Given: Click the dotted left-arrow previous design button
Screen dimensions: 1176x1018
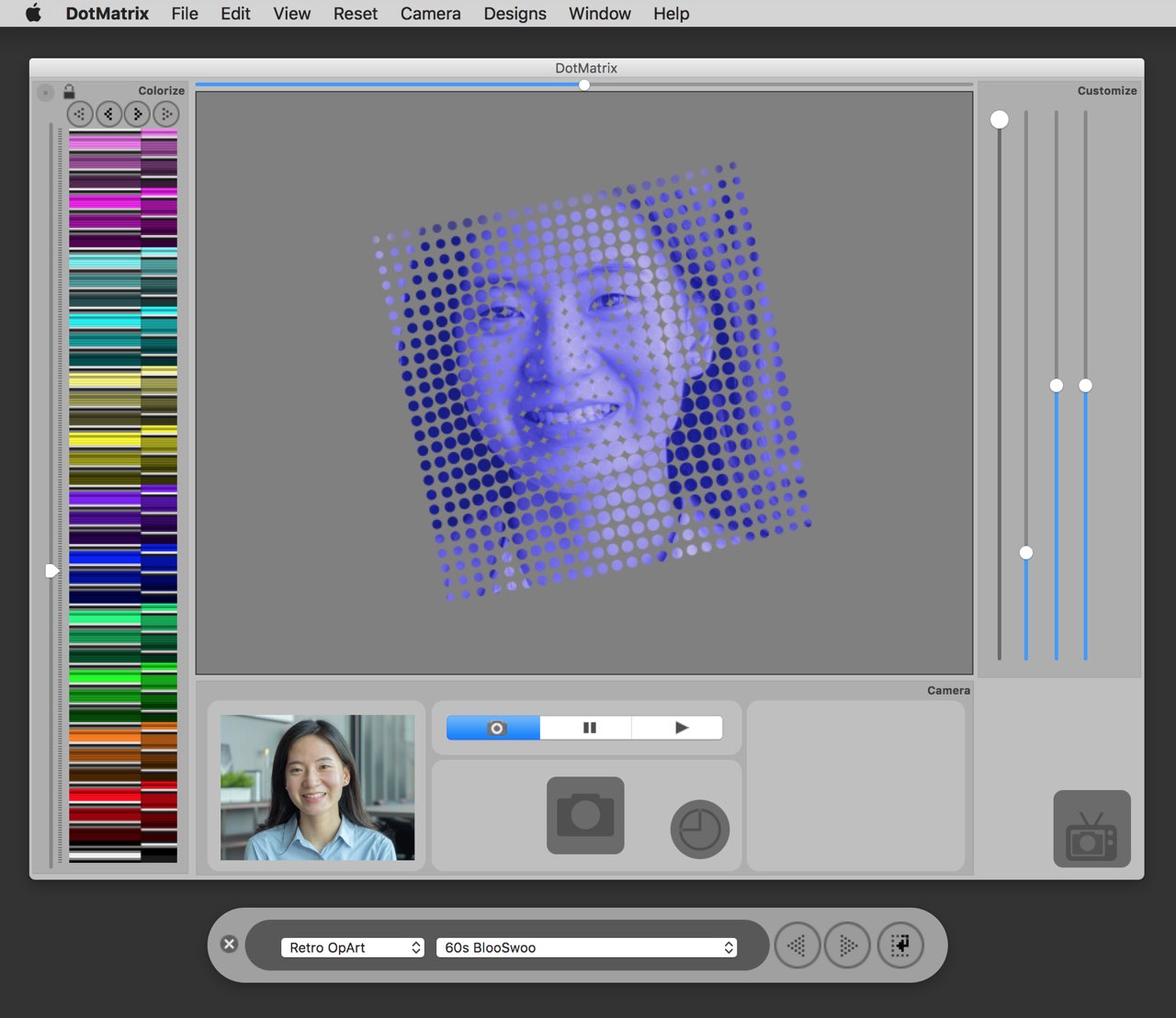Looking at the screenshot, I should click(x=797, y=945).
